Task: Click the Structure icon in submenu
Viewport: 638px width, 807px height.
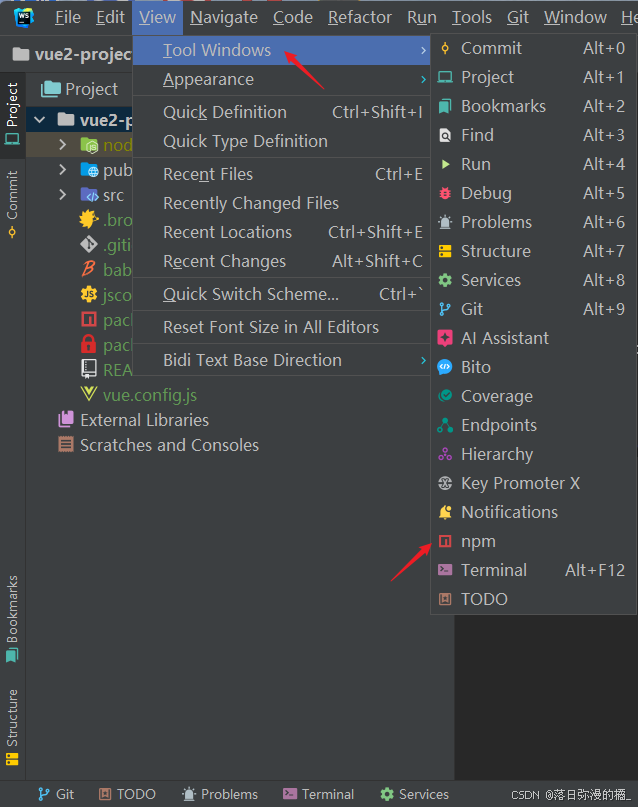Action: 445,251
